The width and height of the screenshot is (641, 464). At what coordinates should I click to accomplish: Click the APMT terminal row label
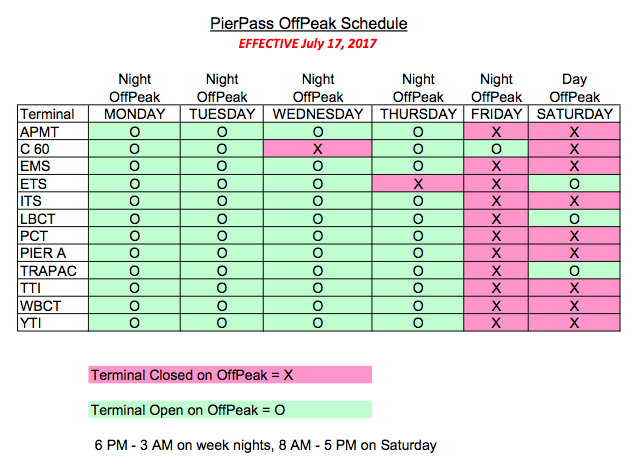[x=53, y=132]
